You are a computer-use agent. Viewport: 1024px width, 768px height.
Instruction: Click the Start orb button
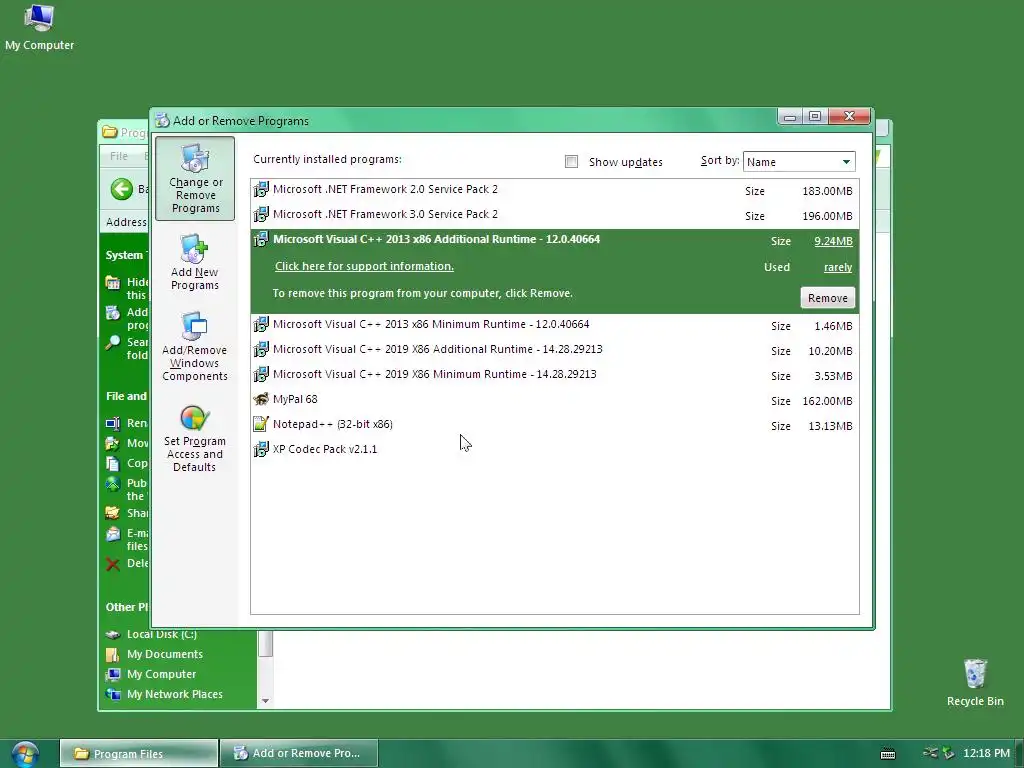(x=25, y=754)
